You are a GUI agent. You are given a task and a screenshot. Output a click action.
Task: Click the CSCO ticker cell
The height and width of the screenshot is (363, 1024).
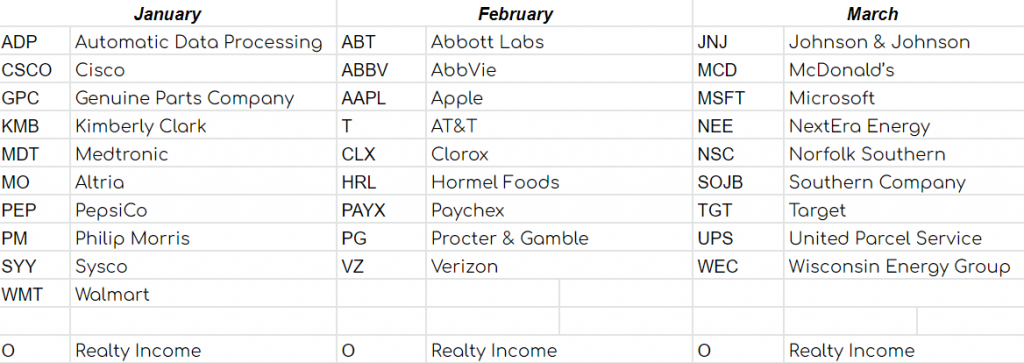pyautogui.click(x=35, y=70)
